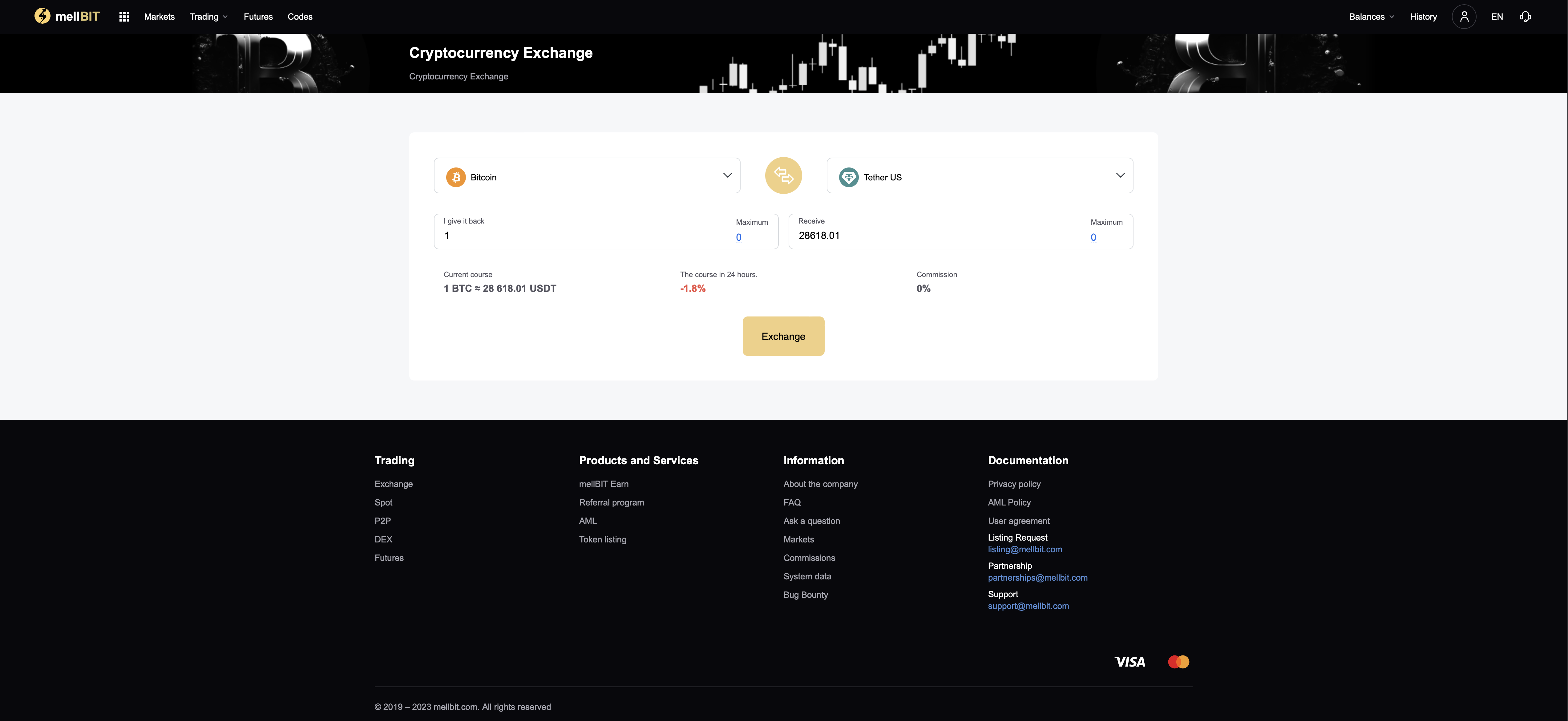Click the VISA logo in footer
1568x721 pixels.
click(1130, 661)
